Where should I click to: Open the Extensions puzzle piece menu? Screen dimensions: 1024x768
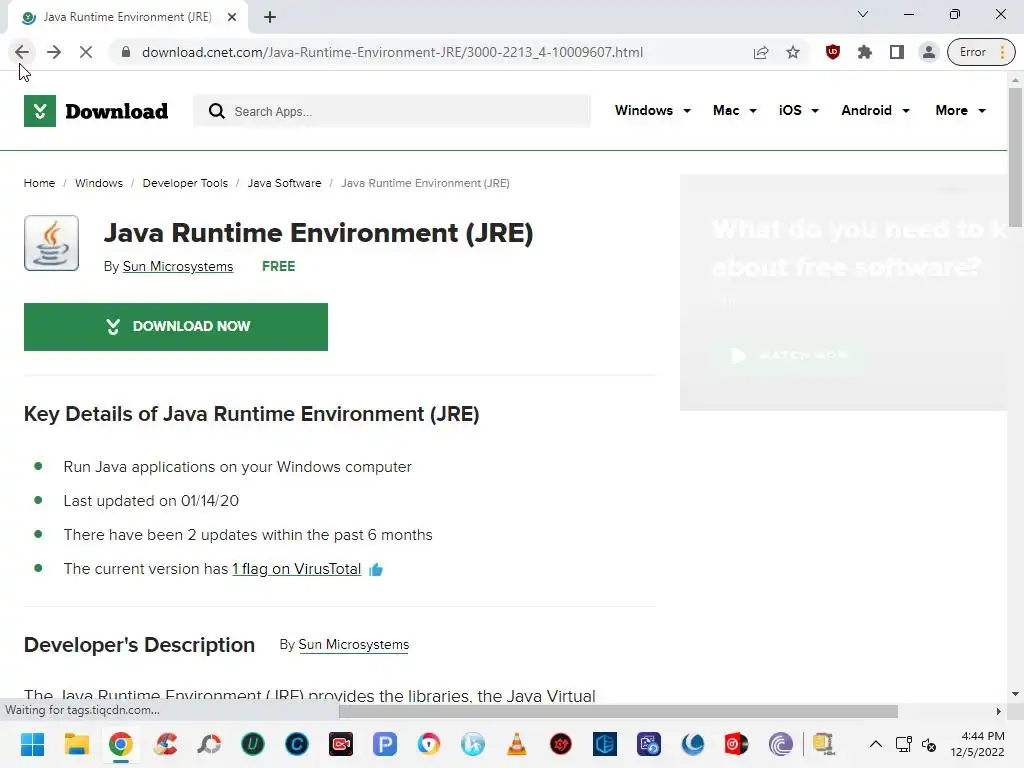click(x=865, y=52)
